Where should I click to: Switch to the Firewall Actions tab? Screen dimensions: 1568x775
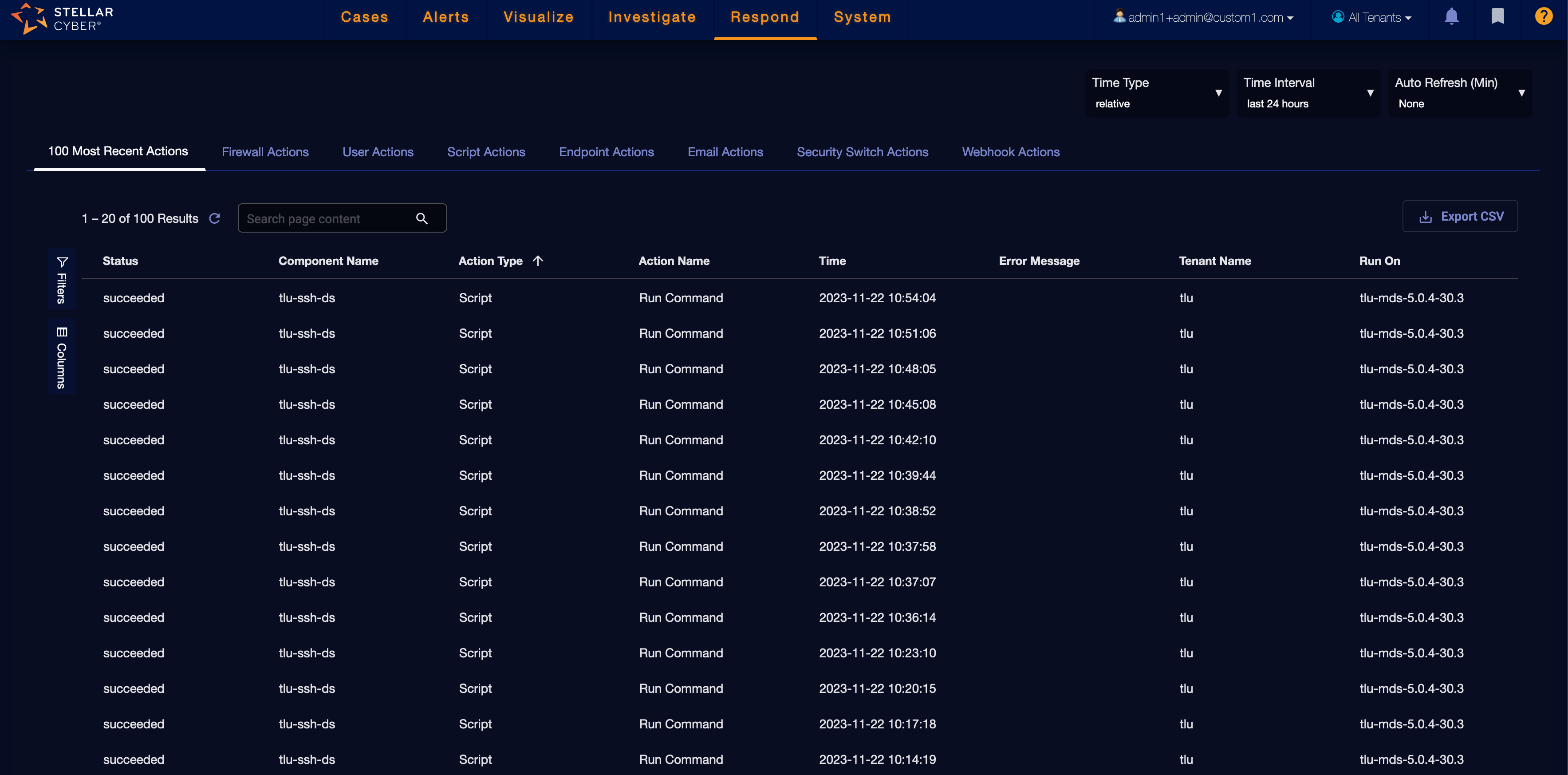[265, 152]
